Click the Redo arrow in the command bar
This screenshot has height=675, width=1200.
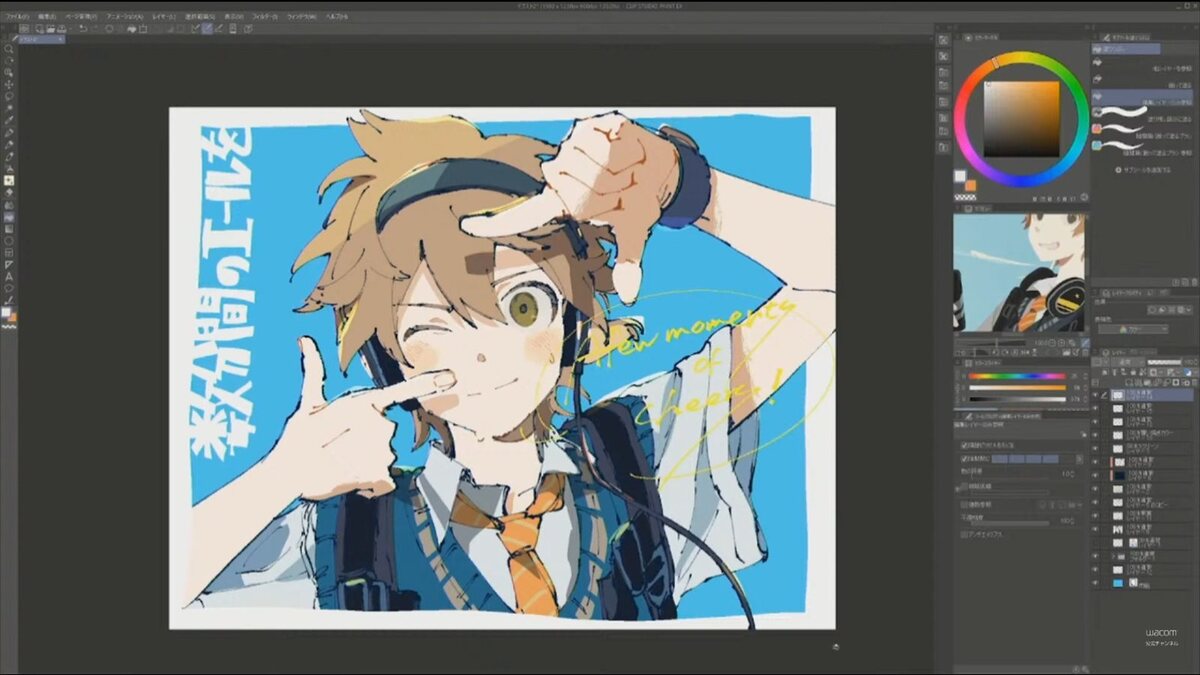click(x=94, y=28)
